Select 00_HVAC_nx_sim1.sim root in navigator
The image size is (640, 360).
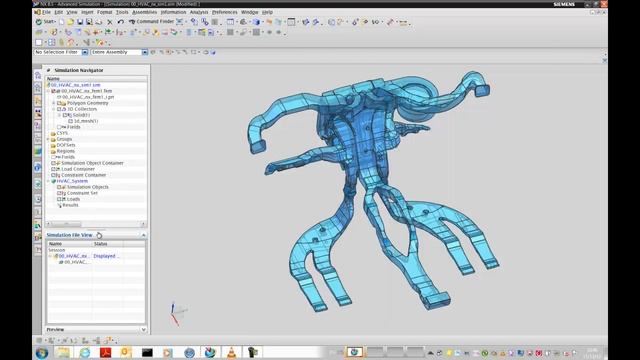tap(76, 85)
